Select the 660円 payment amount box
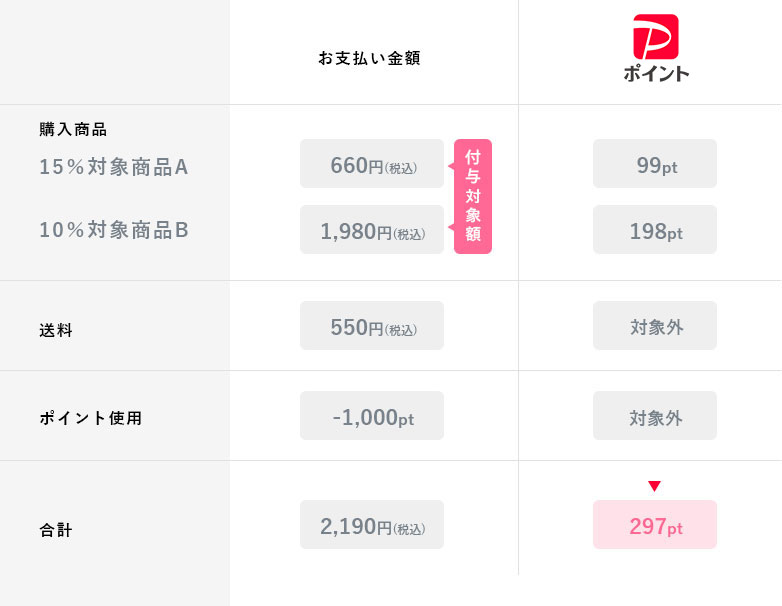782x606 pixels. click(372, 164)
